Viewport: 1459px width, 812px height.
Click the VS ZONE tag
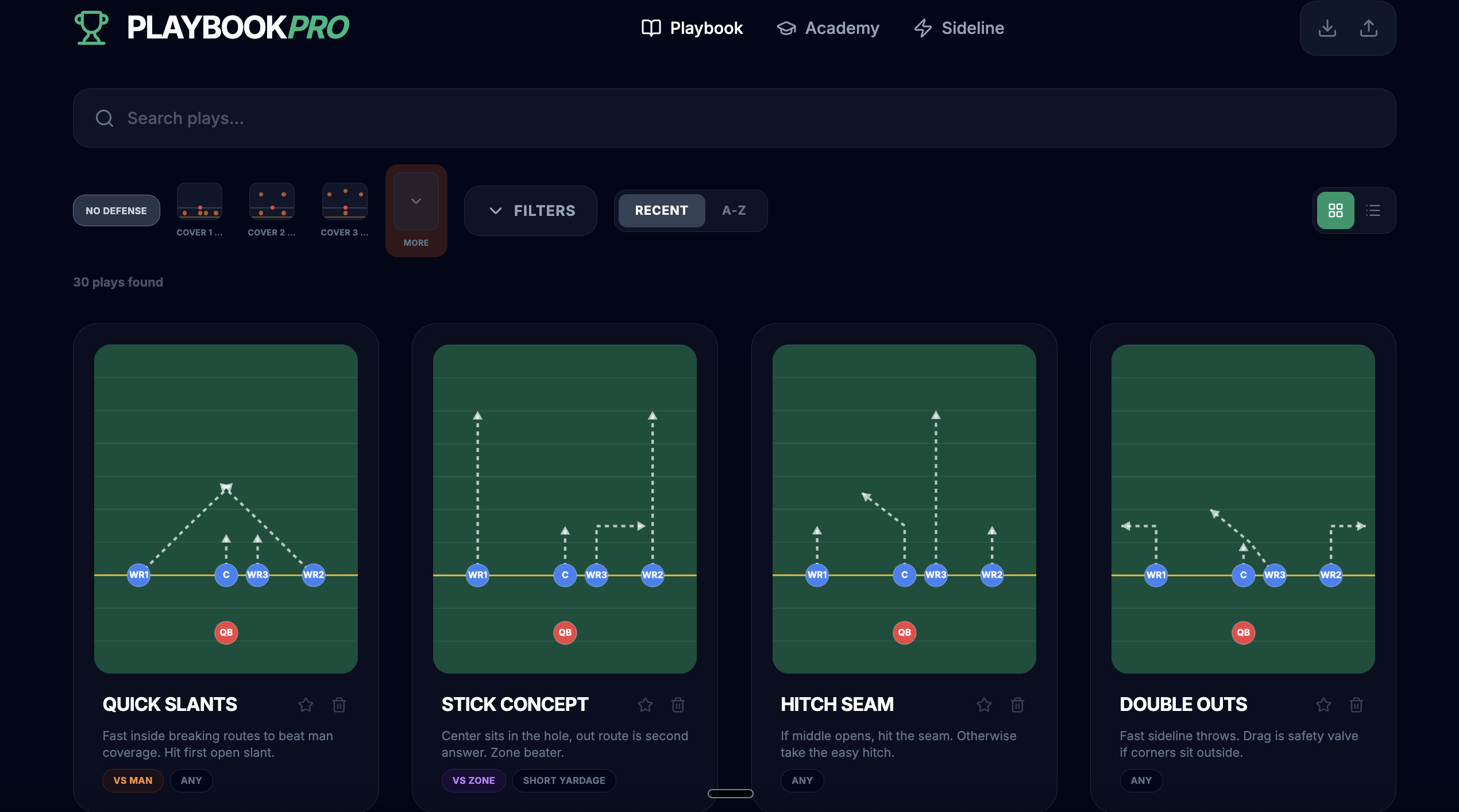click(473, 780)
